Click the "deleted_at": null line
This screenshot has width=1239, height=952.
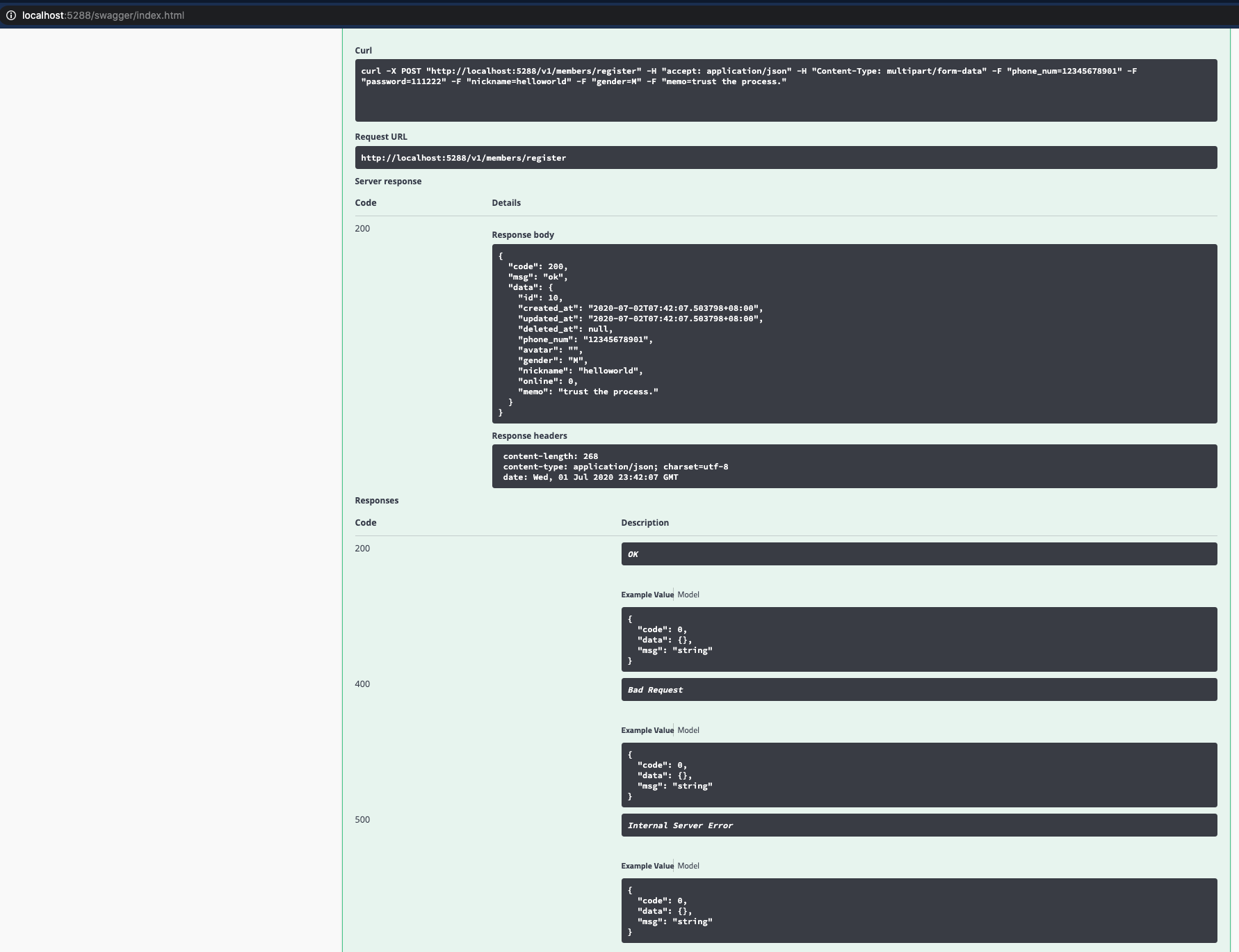(x=565, y=329)
